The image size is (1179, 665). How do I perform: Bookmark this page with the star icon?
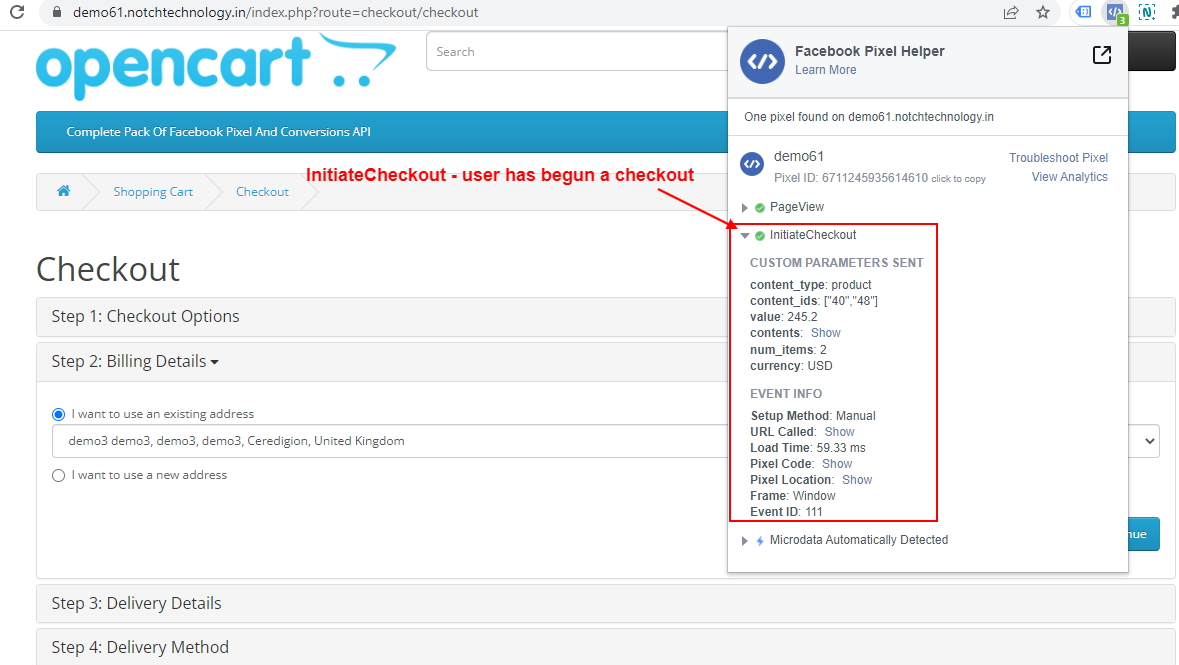(1043, 12)
